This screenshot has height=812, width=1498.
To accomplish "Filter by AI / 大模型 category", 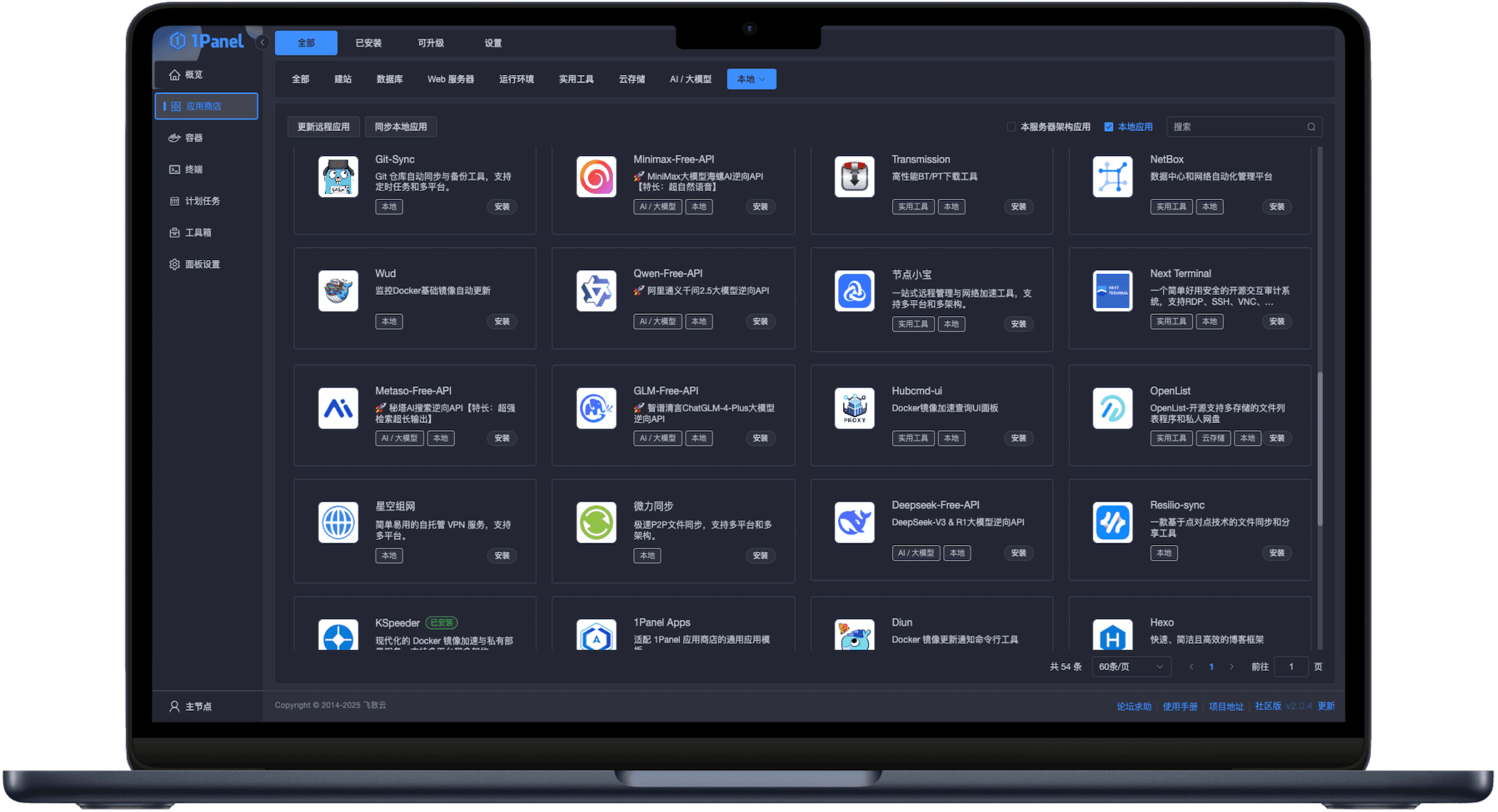I will pos(690,79).
